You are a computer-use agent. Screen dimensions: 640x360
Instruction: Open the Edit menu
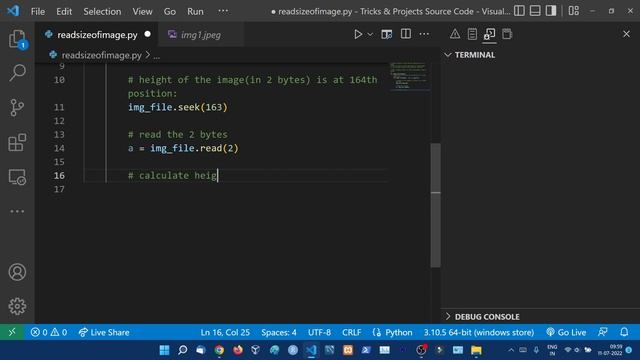pyautogui.click(x=64, y=11)
